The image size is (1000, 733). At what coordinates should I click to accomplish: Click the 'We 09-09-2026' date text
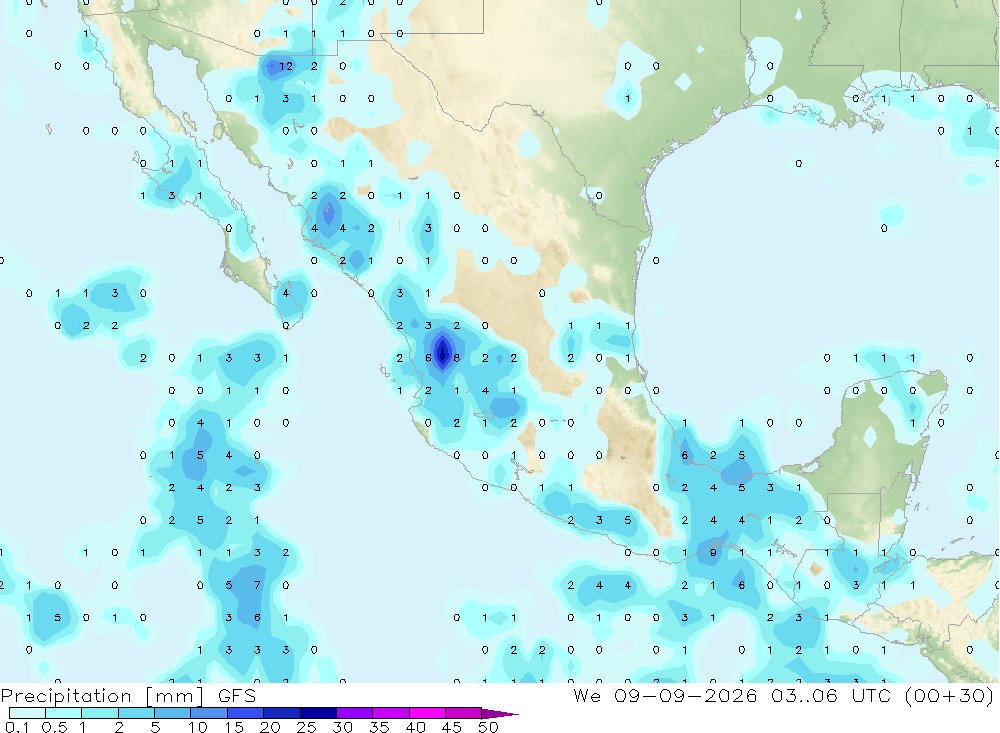tap(665, 695)
